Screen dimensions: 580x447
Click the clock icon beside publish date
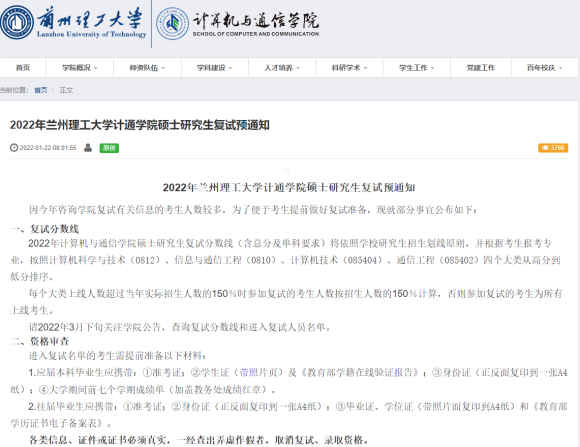[14, 148]
